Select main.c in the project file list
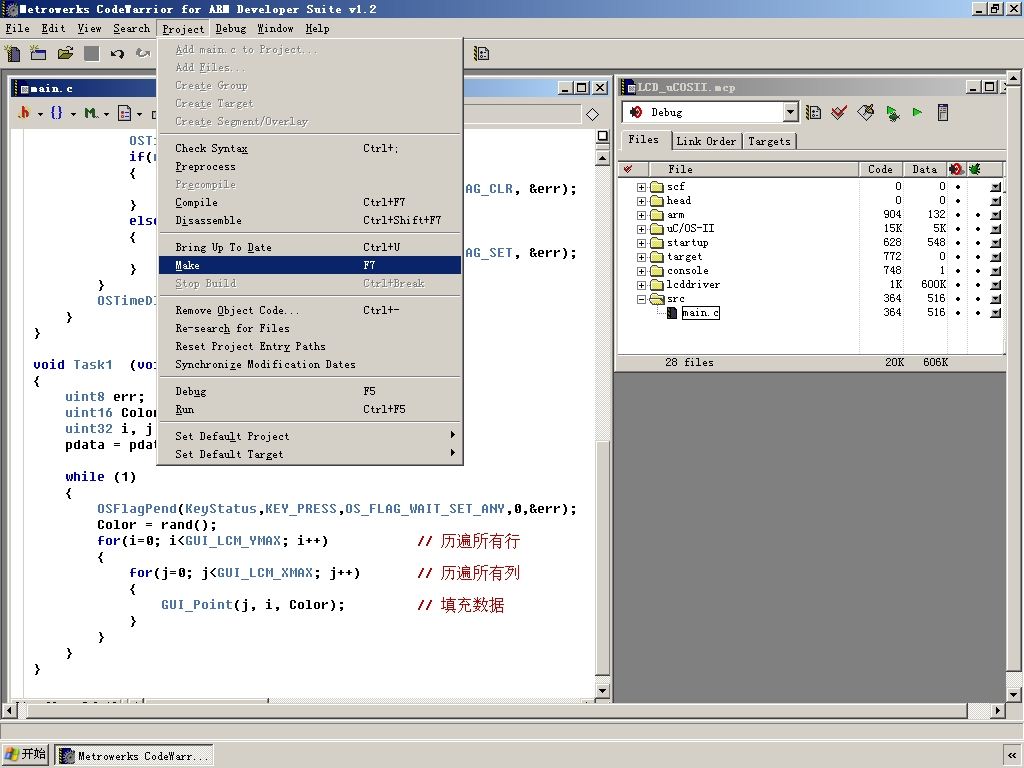Viewport: 1024px width, 768px height. click(700, 313)
